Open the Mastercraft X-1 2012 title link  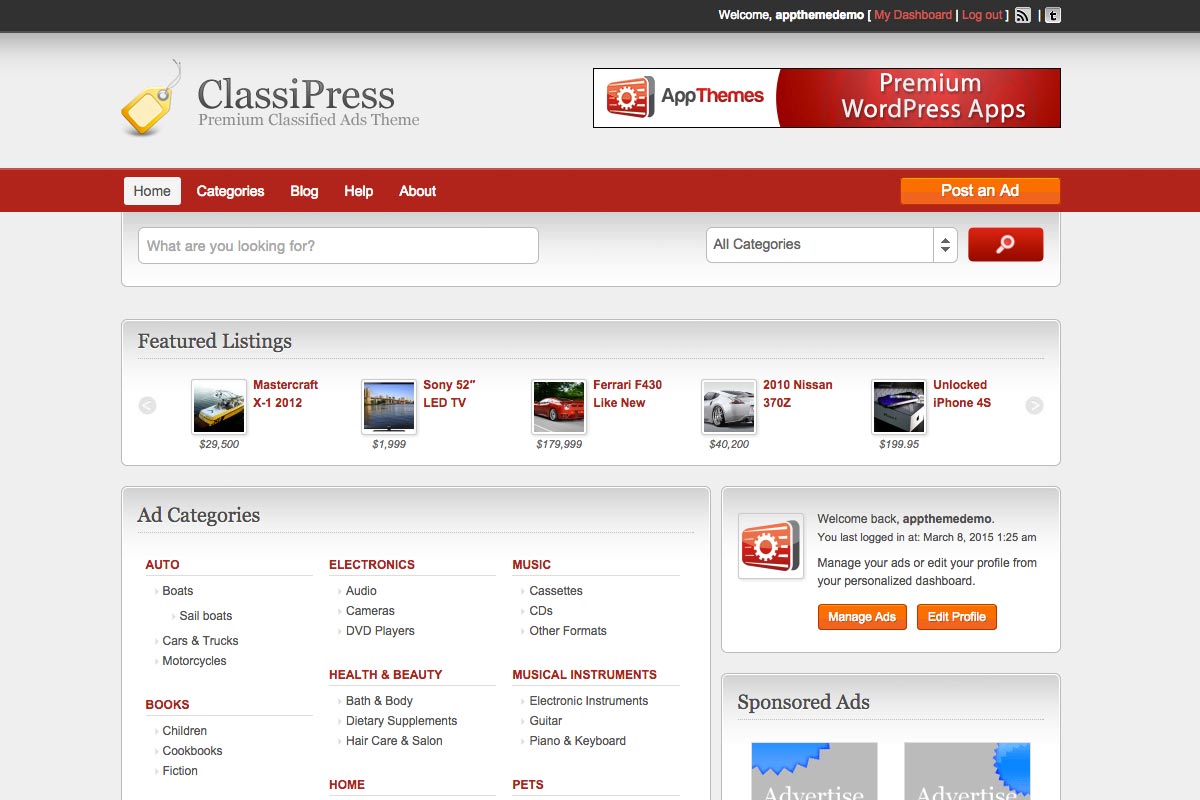[285, 394]
